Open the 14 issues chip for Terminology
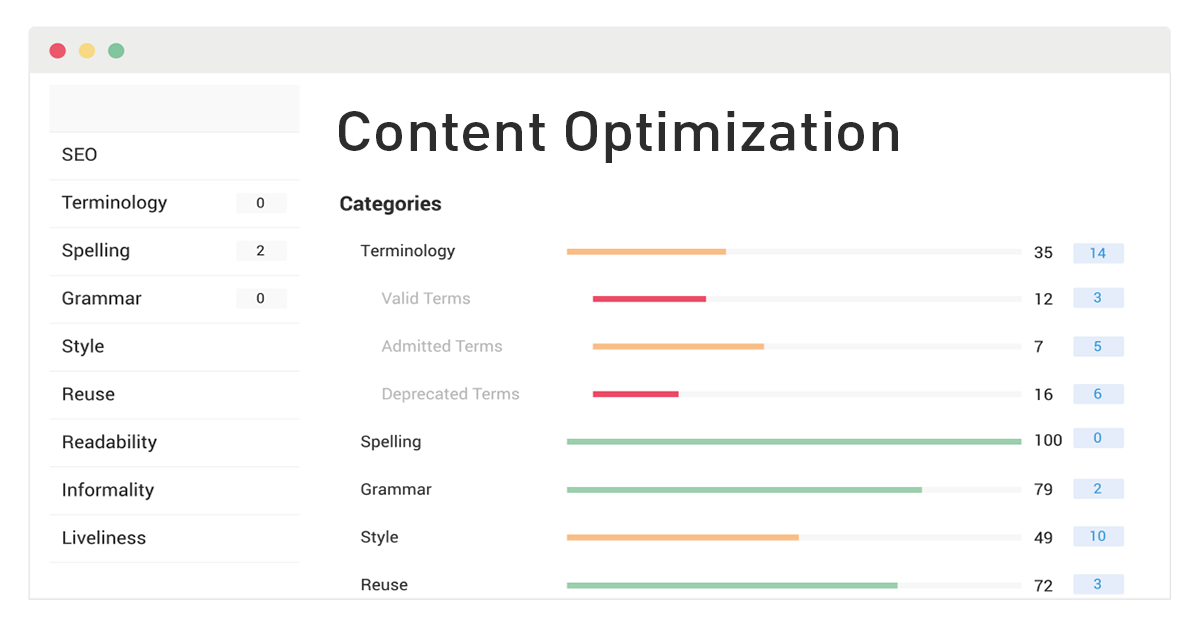Screen dimensions: 1200x627 pyautogui.click(x=1098, y=253)
